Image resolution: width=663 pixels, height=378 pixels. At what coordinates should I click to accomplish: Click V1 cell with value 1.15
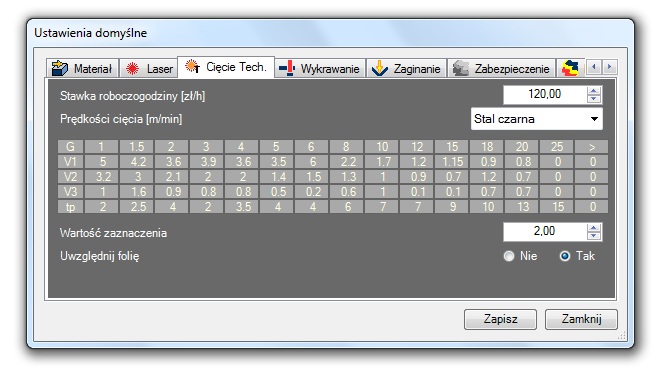[x=452, y=162]
